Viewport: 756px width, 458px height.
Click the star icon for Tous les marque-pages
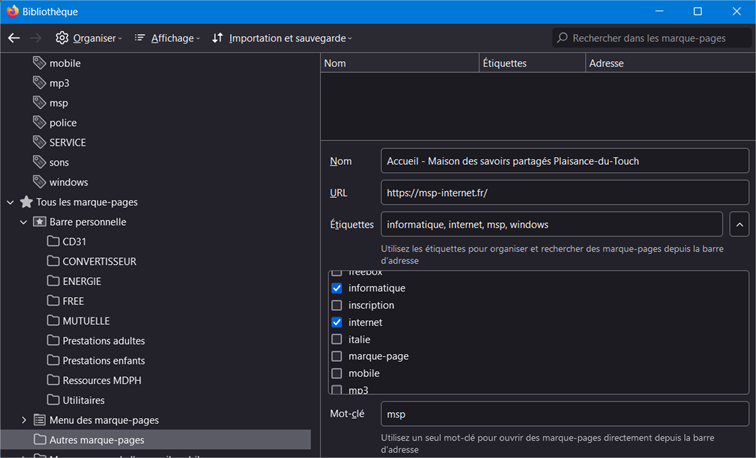coord(26,202)
